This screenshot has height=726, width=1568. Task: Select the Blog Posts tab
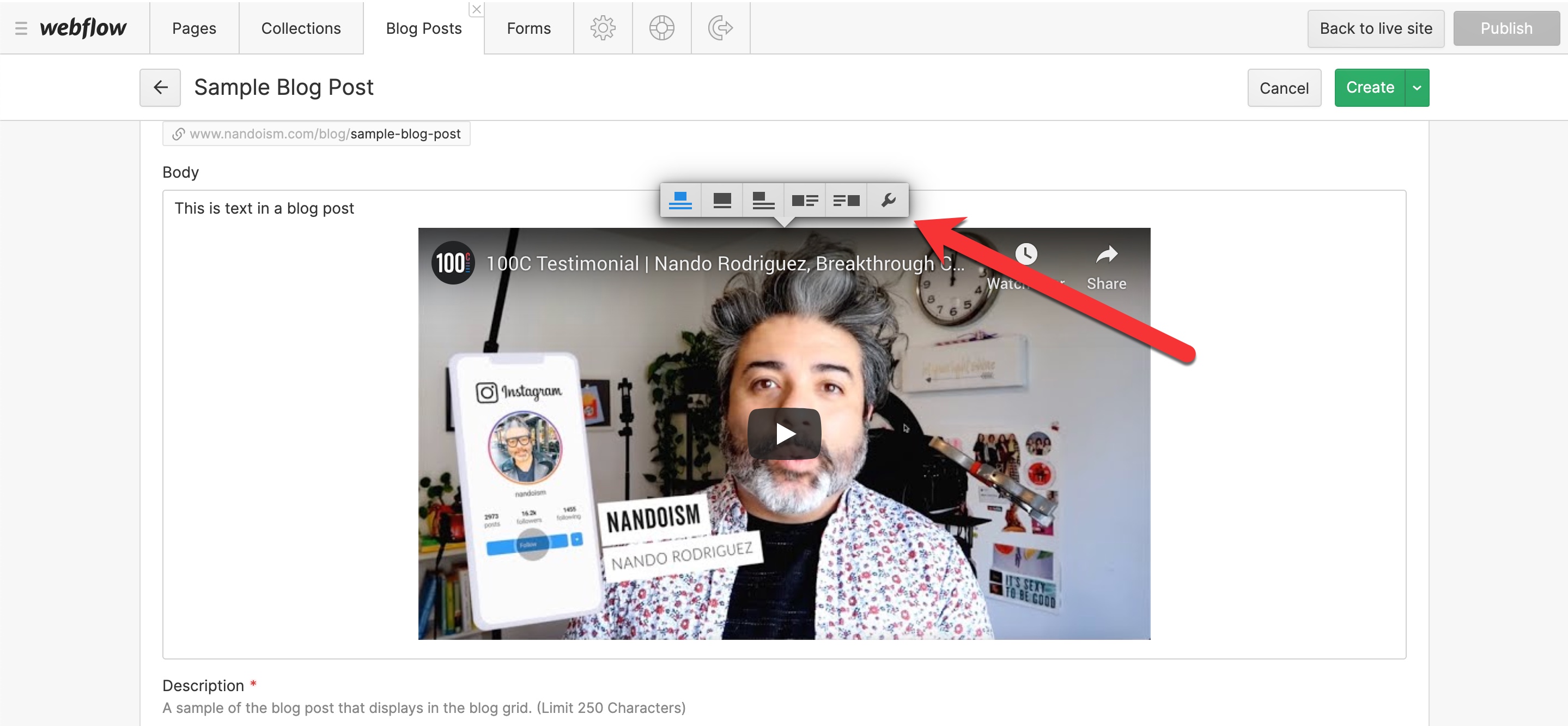424,28
